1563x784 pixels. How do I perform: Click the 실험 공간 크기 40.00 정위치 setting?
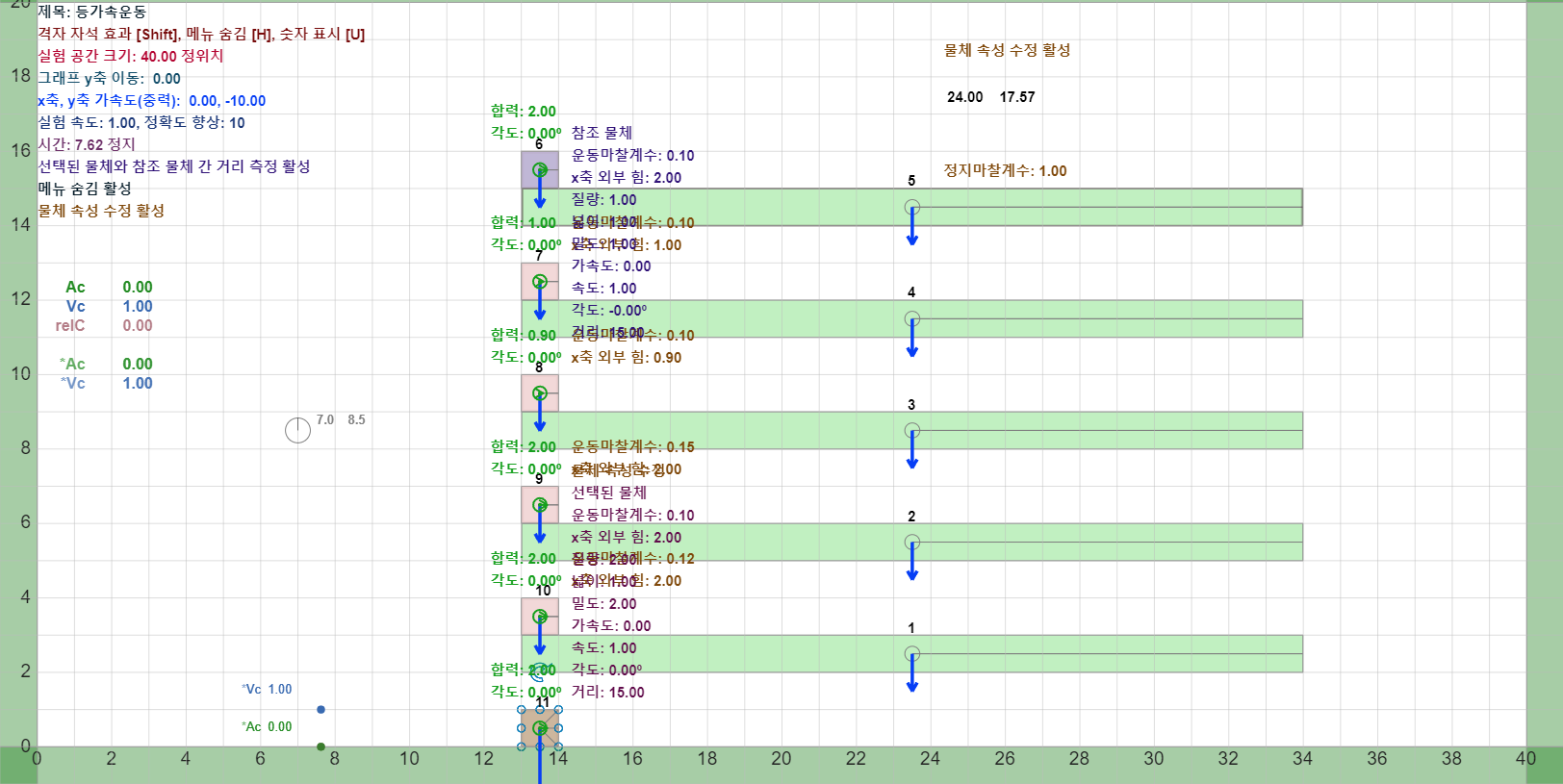131,56
